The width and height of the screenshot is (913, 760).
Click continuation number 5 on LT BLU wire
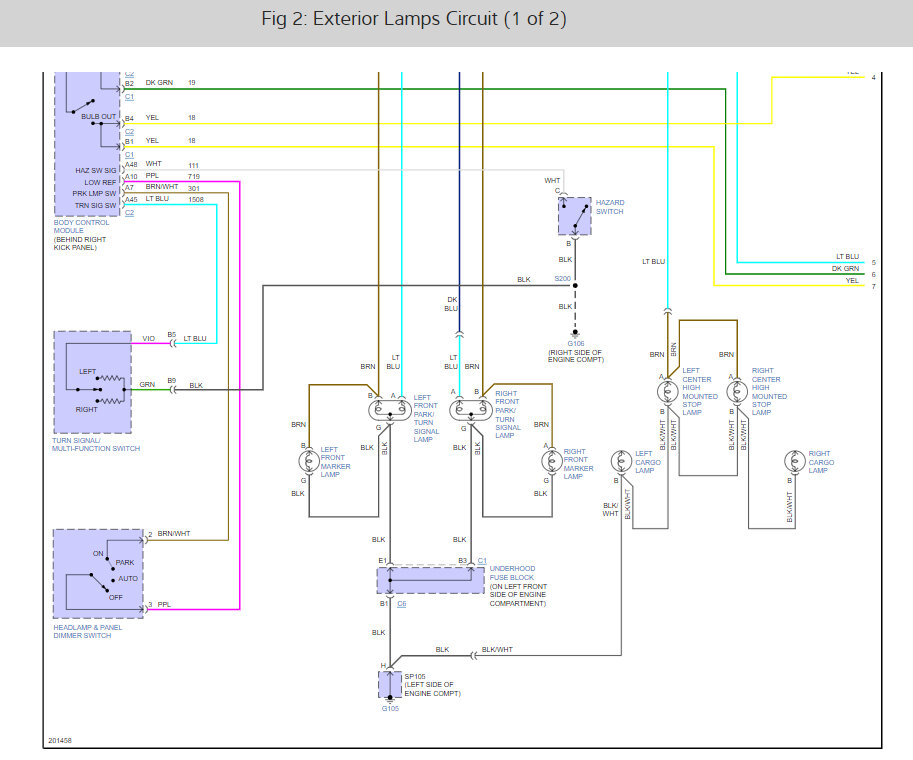coord(873,263)
